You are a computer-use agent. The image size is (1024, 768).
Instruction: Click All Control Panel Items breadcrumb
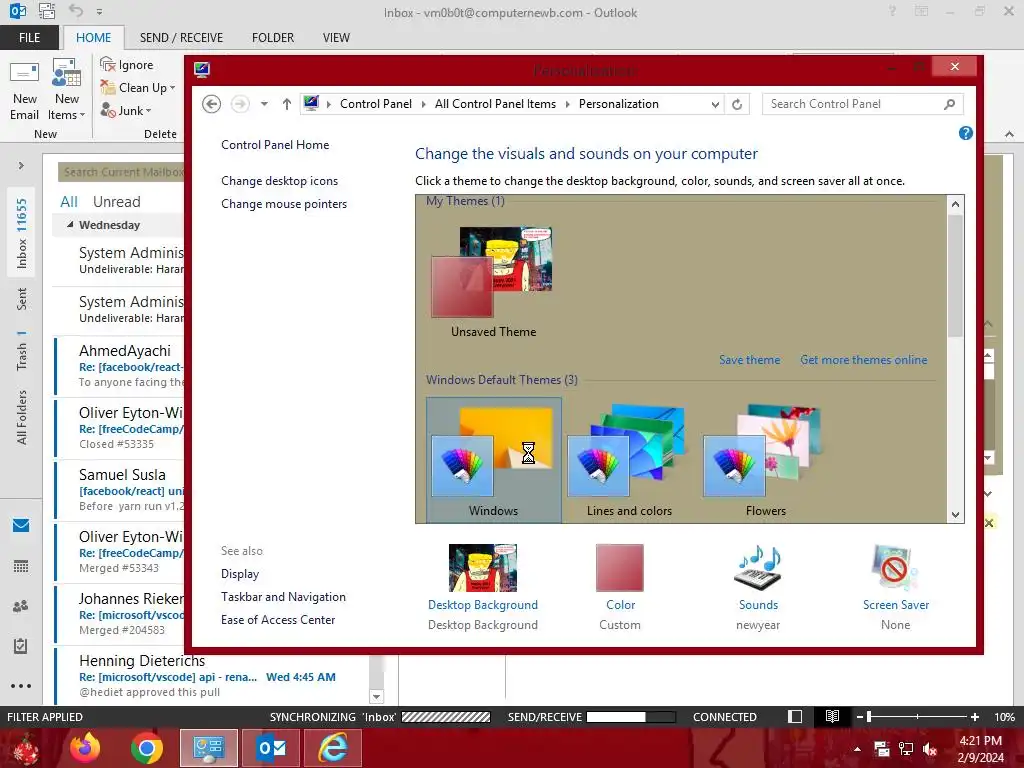tap(495, 104)
